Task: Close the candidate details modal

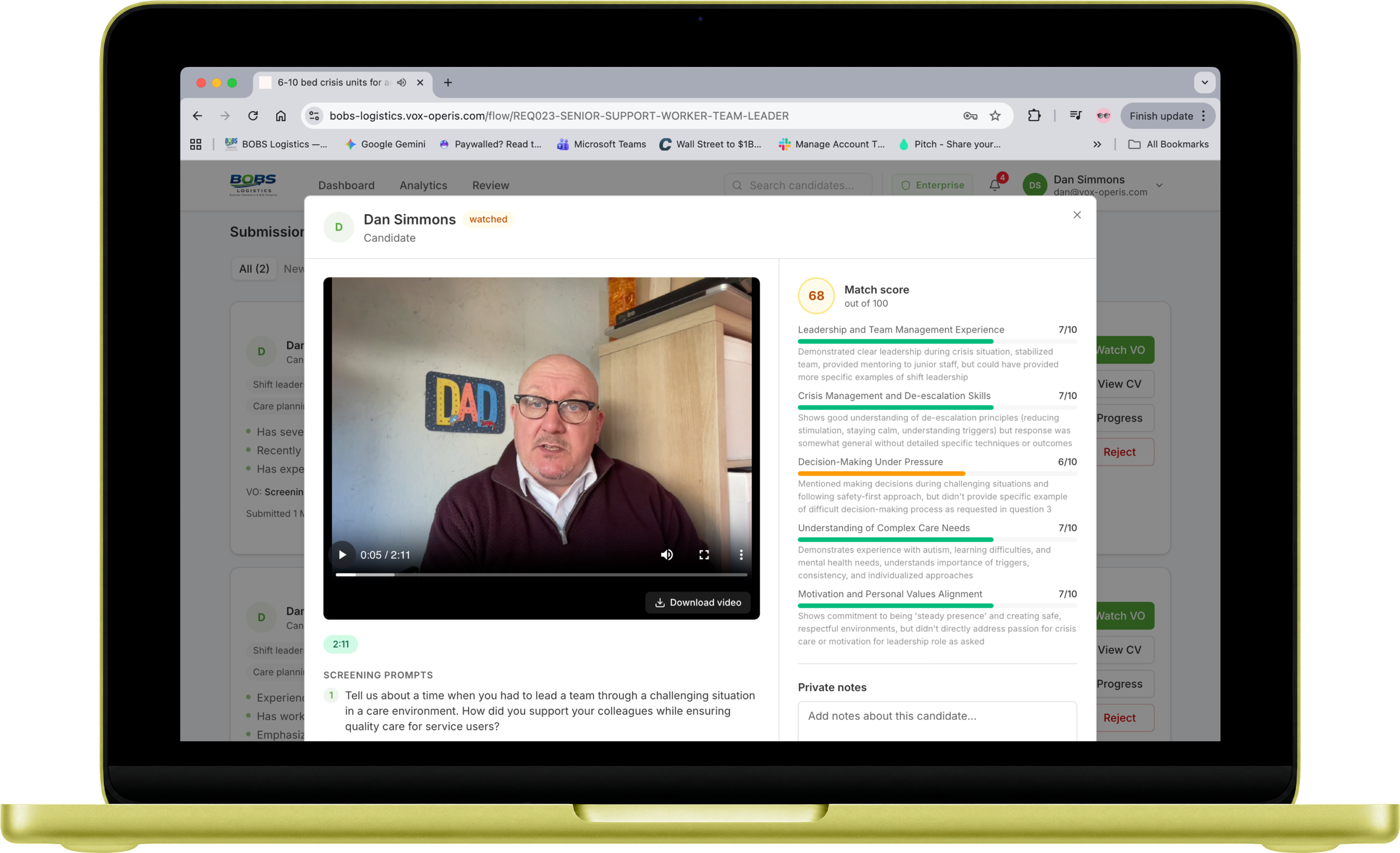Action: pyautogui.click(x=1077, y=215)
